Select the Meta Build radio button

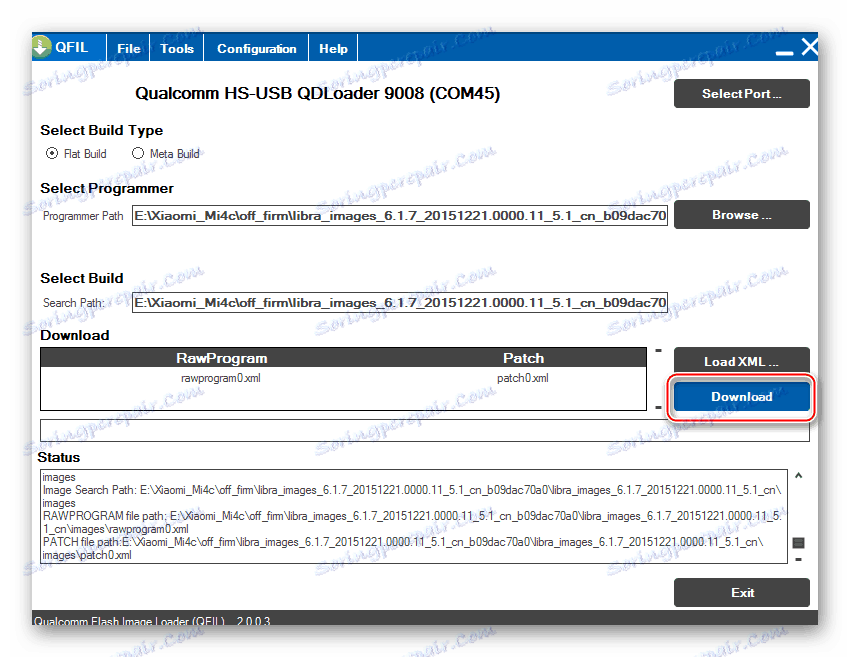point(138,153)
